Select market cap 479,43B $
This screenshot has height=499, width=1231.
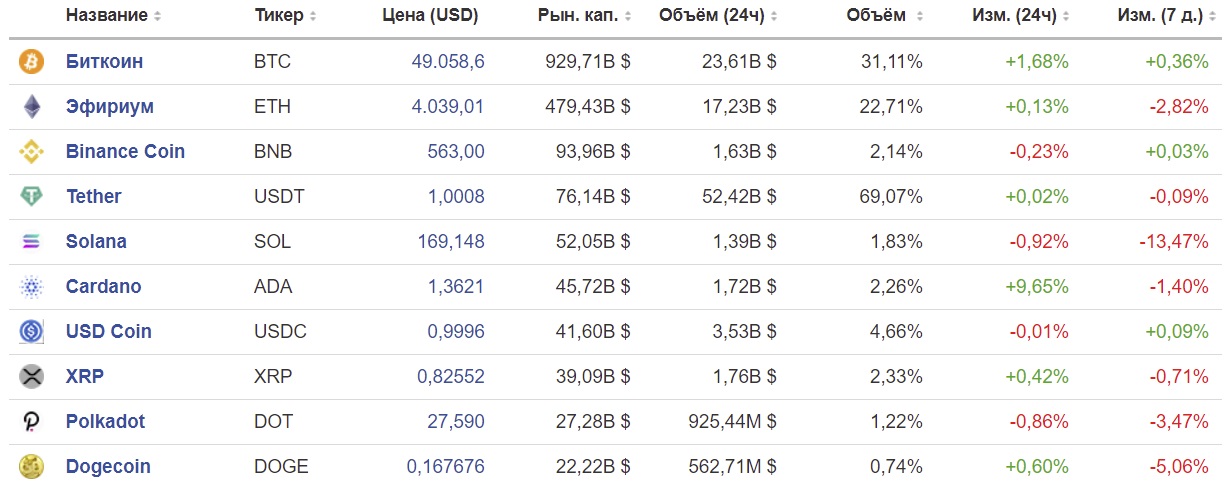tap(588, 107)
